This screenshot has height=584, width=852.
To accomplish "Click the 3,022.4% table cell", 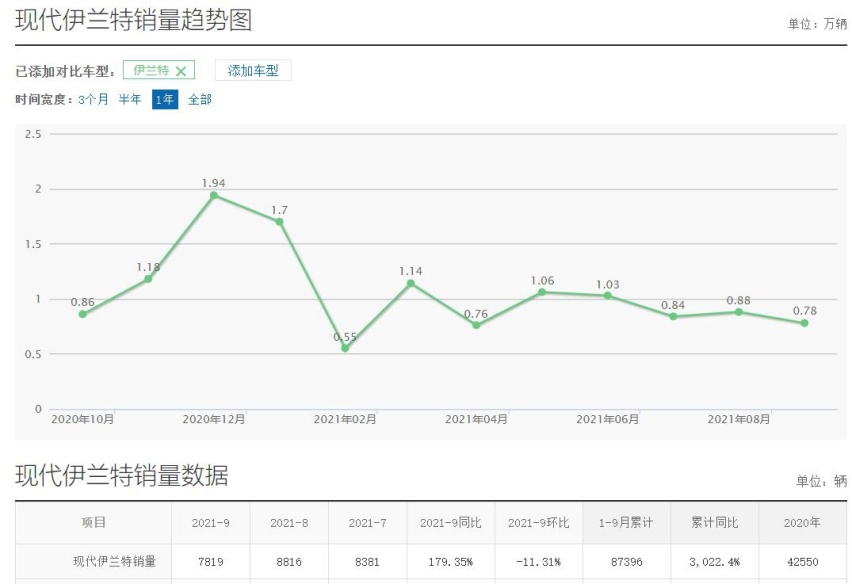I will click(715, 562).
